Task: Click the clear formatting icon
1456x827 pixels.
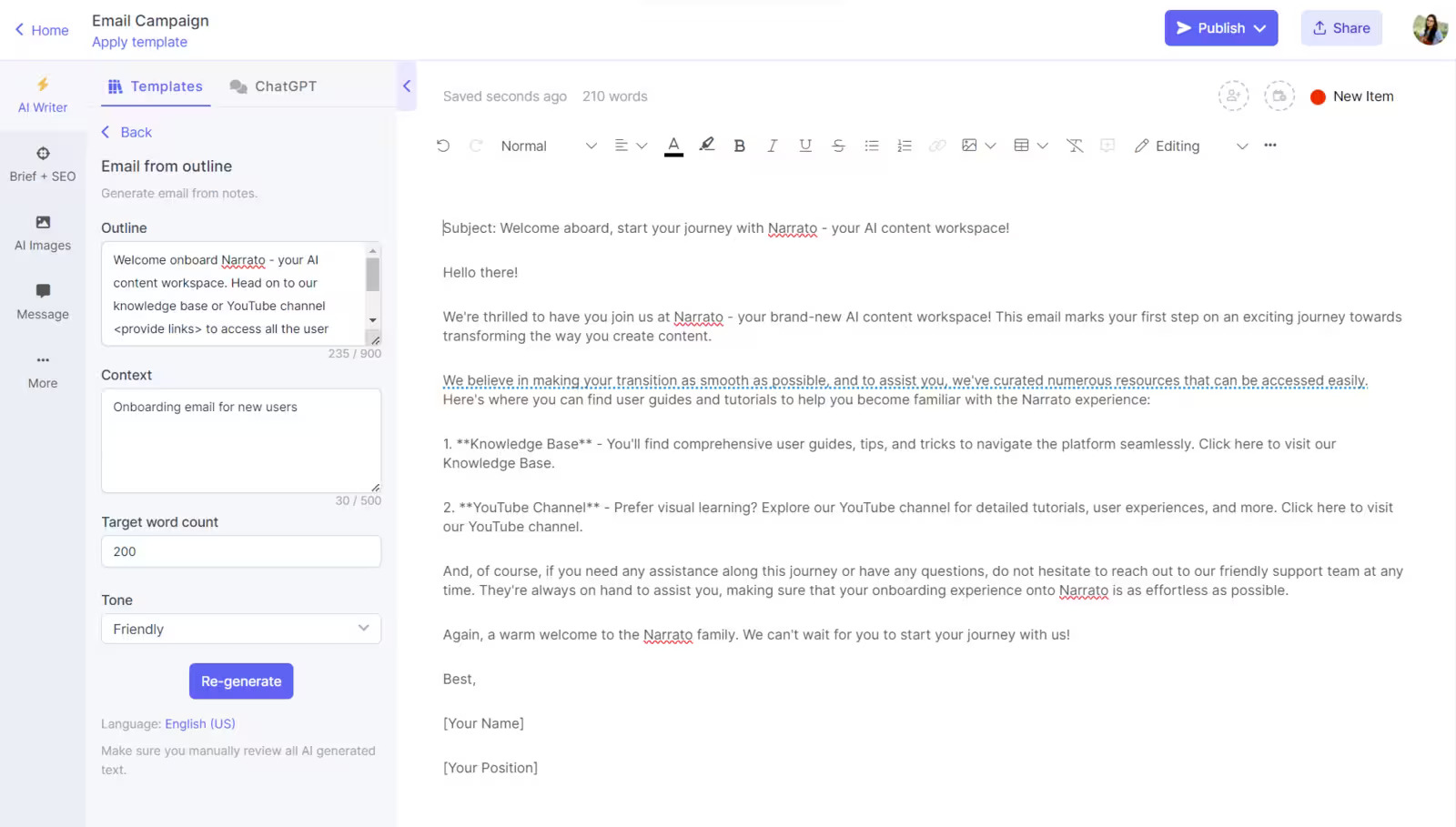Action: coord(1075,145)
